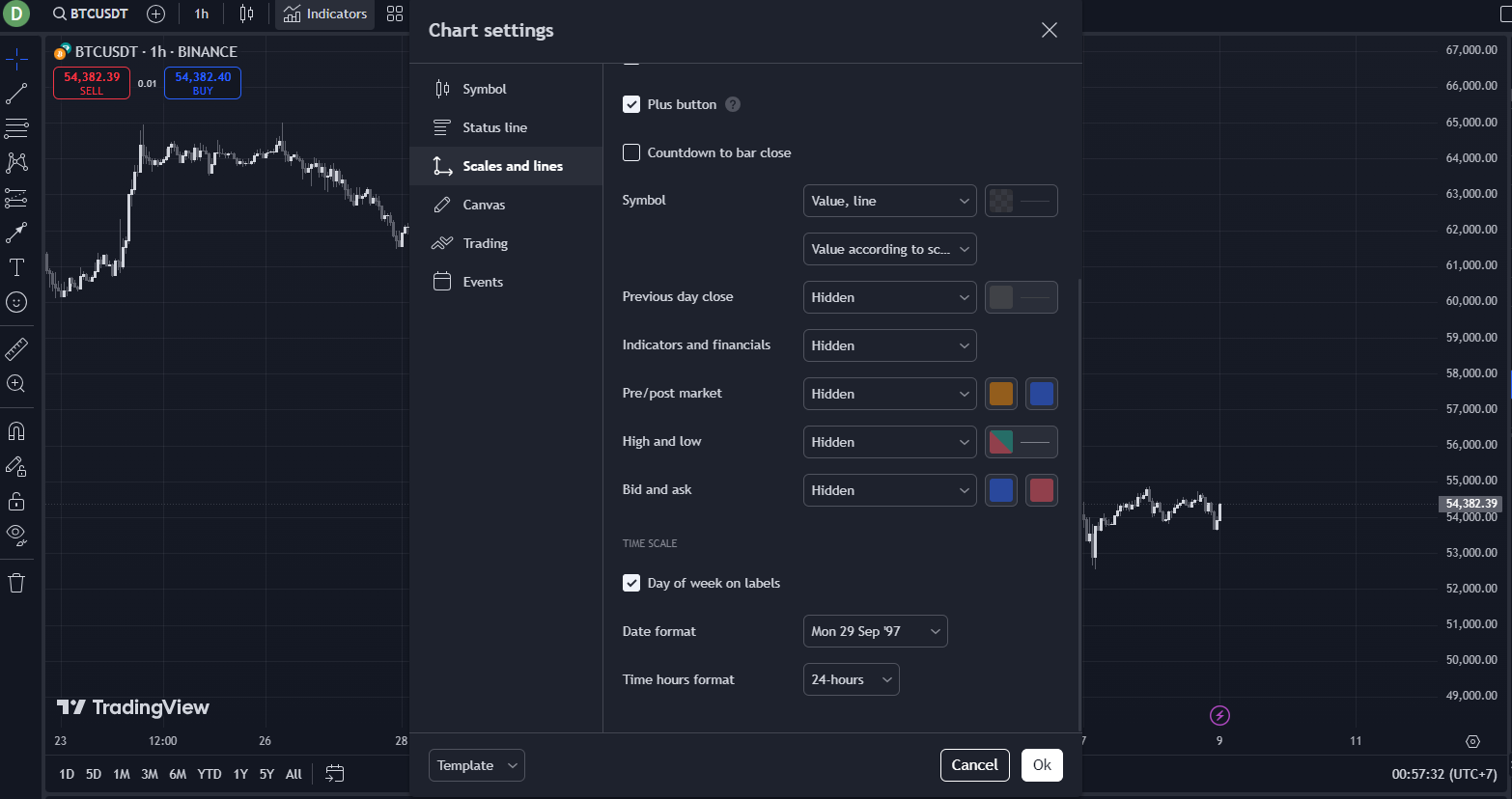
Task: Close the Chart settings dialog
Action: point(1050,30)
